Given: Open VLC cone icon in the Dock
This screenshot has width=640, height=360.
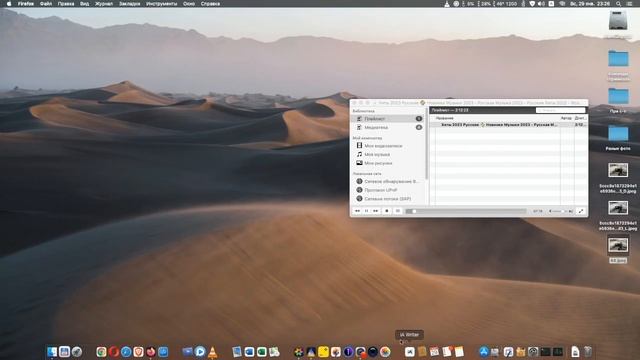Looking at the screenshot, I should point(212,351).
